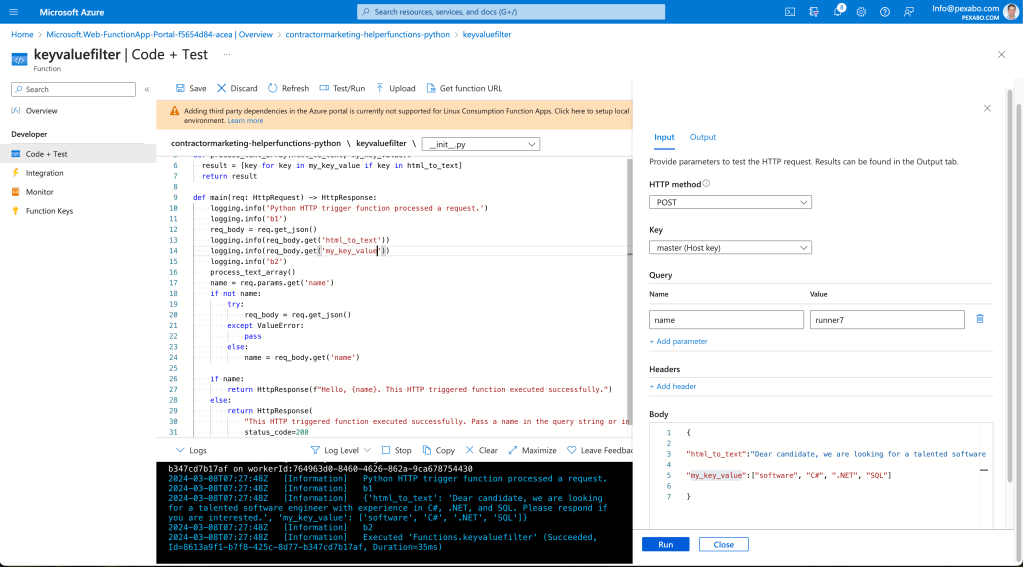Click the my_key_value line in Body editor
Image resolution: width=1023 pixels, height=567 pixels.
point(788,475)
